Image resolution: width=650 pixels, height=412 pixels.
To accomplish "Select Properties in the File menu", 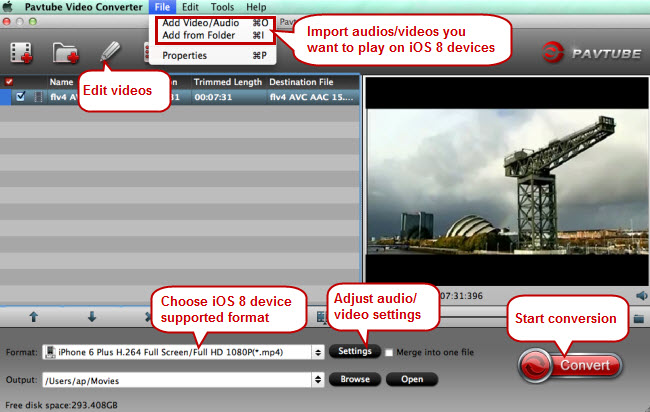I will coord(213,56).
